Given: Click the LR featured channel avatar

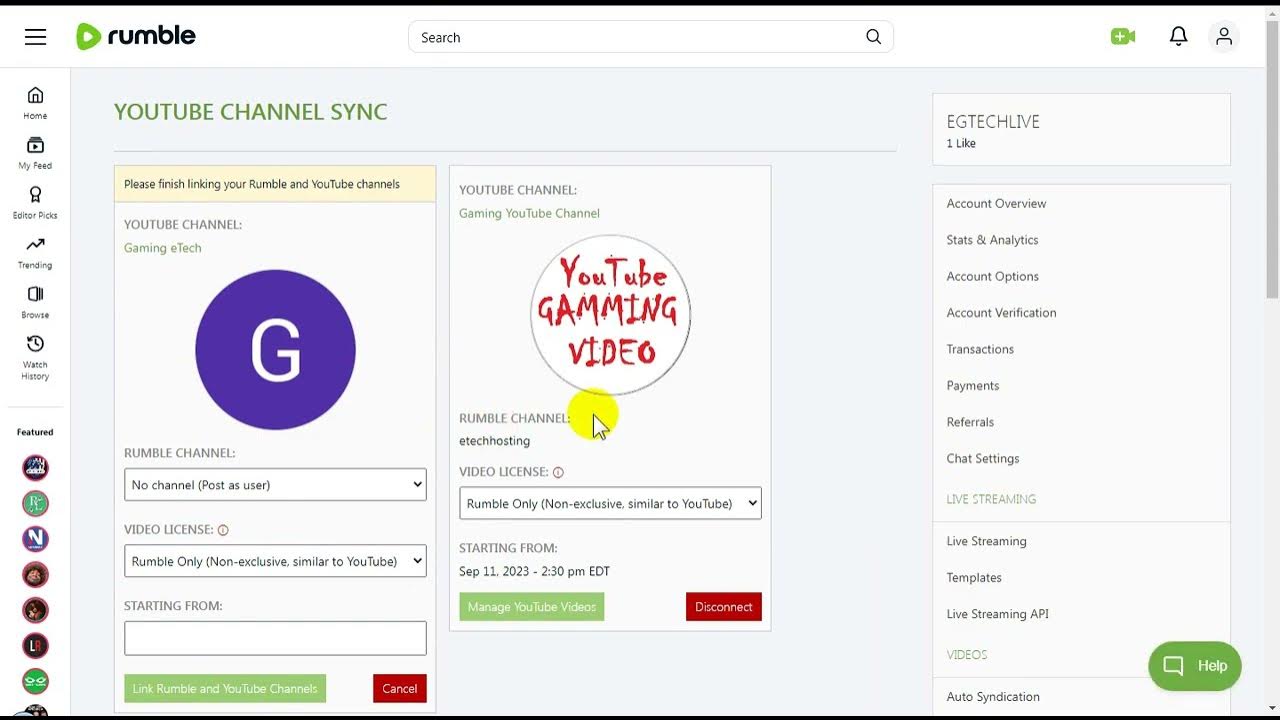Looking at the screenshot, I should click(35, 646).
